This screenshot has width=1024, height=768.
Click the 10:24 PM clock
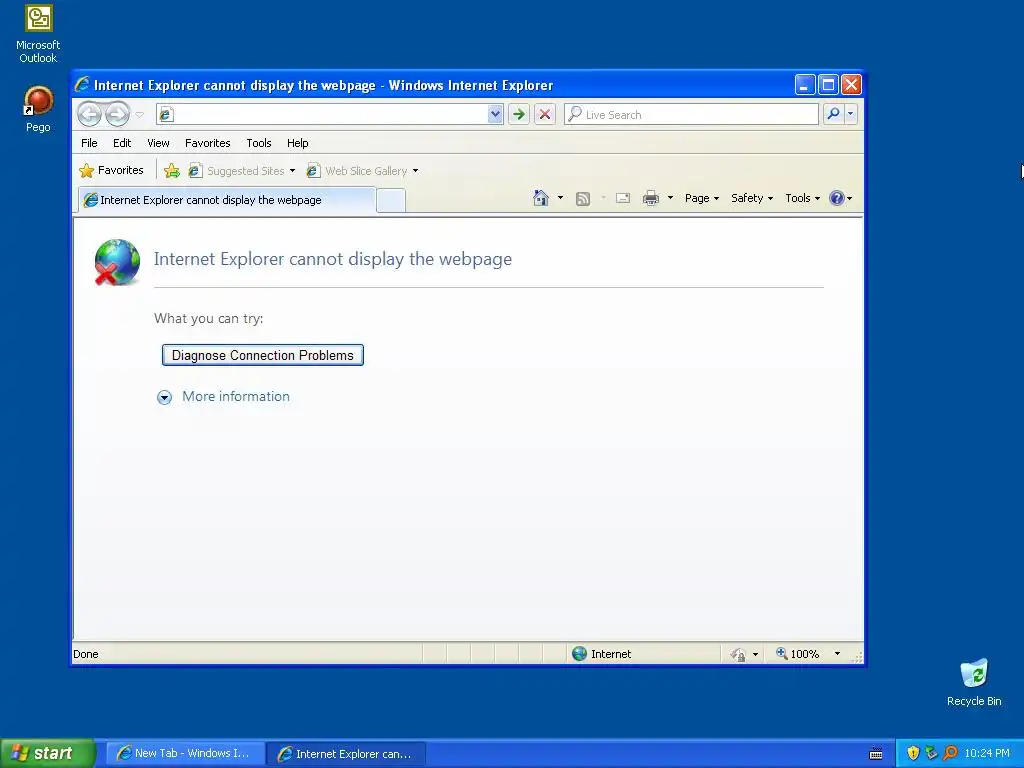point(987,753)
